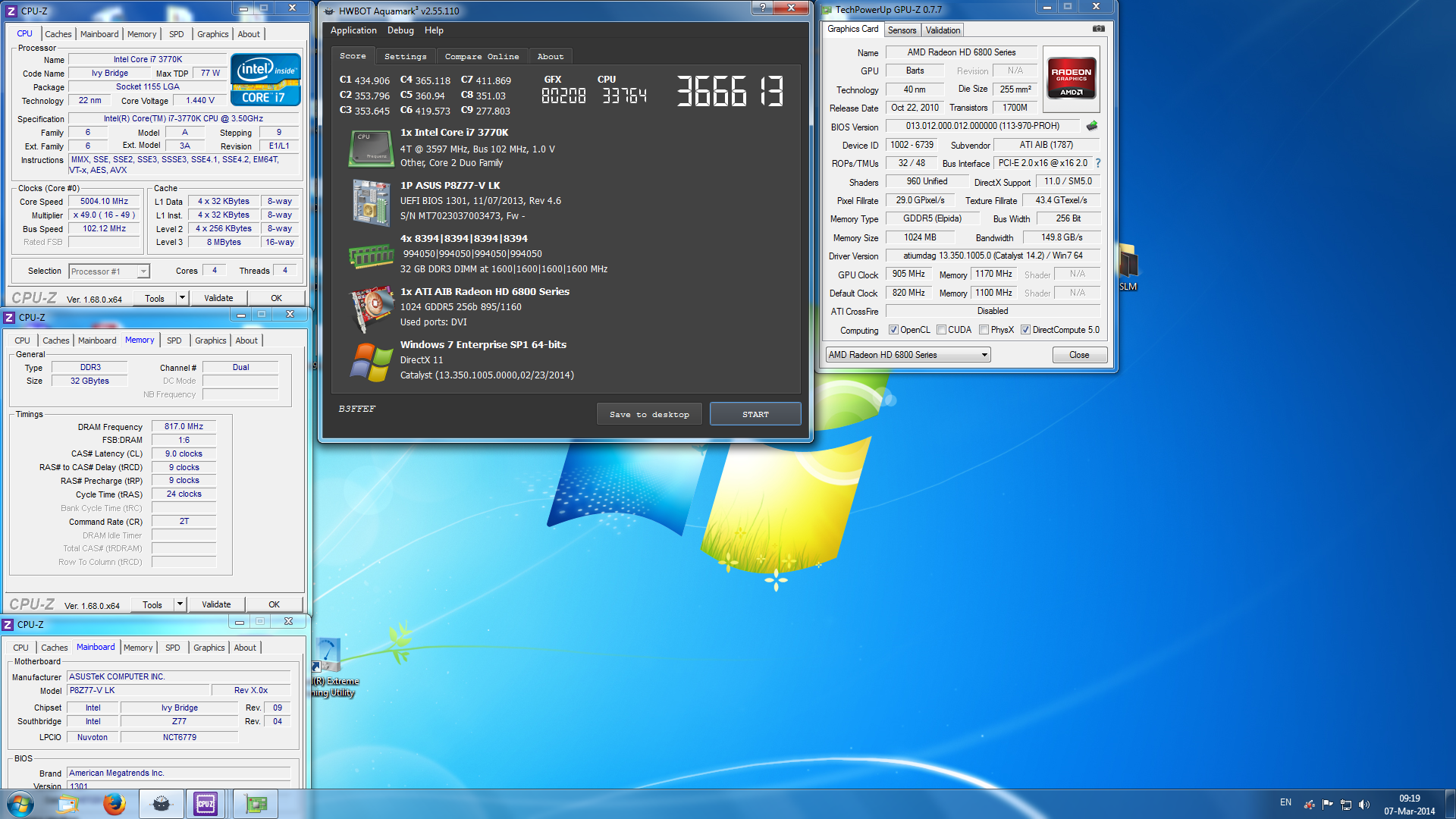Click the Aquamark help question mark button
Viewport: 1456px width, 819px height.
tap(762, 8)
